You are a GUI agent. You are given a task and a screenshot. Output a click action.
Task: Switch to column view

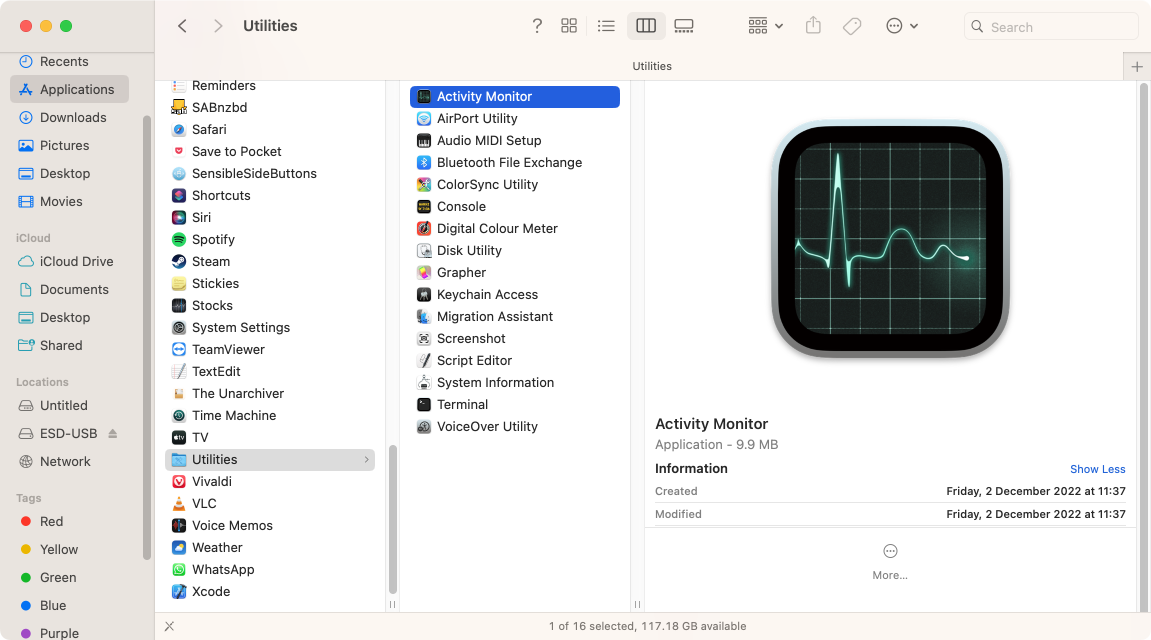646,26
